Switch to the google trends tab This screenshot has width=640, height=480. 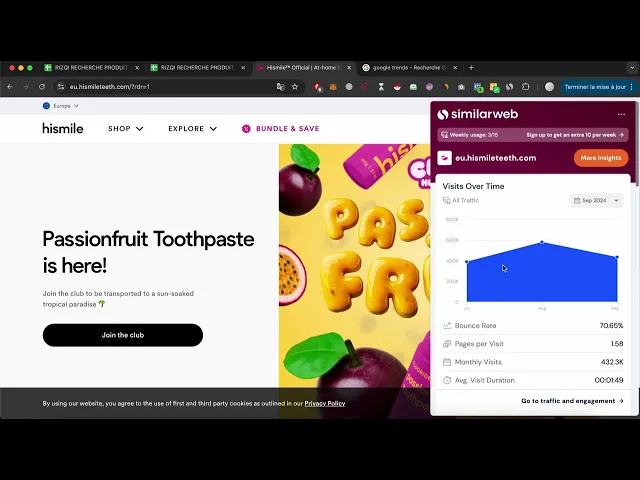[x=409, y=68]
